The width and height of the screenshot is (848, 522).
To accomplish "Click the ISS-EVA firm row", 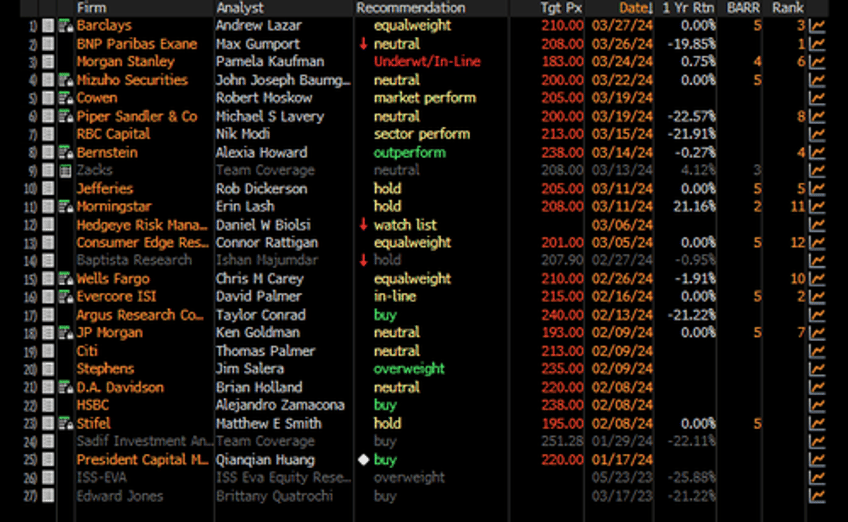I will tap(101, 478).
